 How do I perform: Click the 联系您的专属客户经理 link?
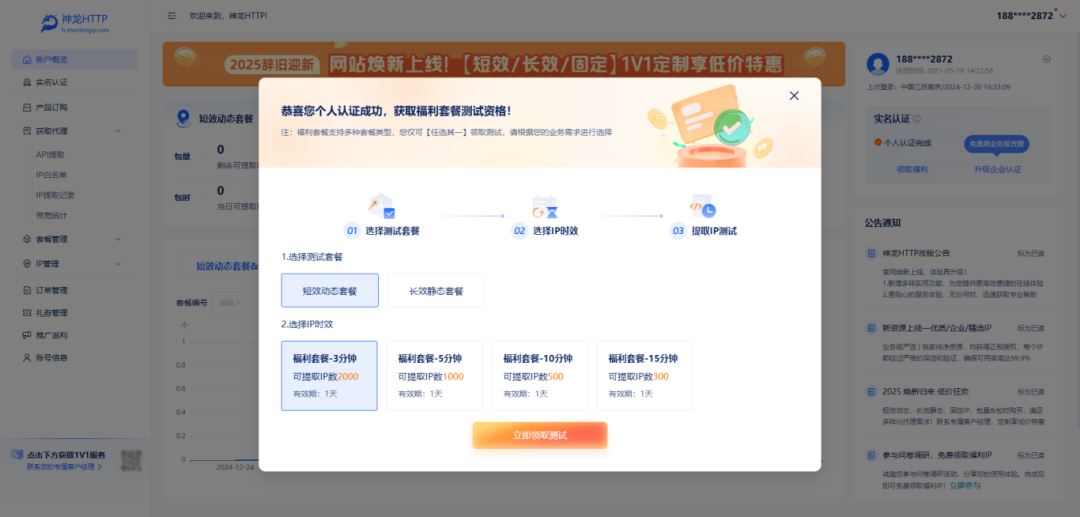[65, 466]
